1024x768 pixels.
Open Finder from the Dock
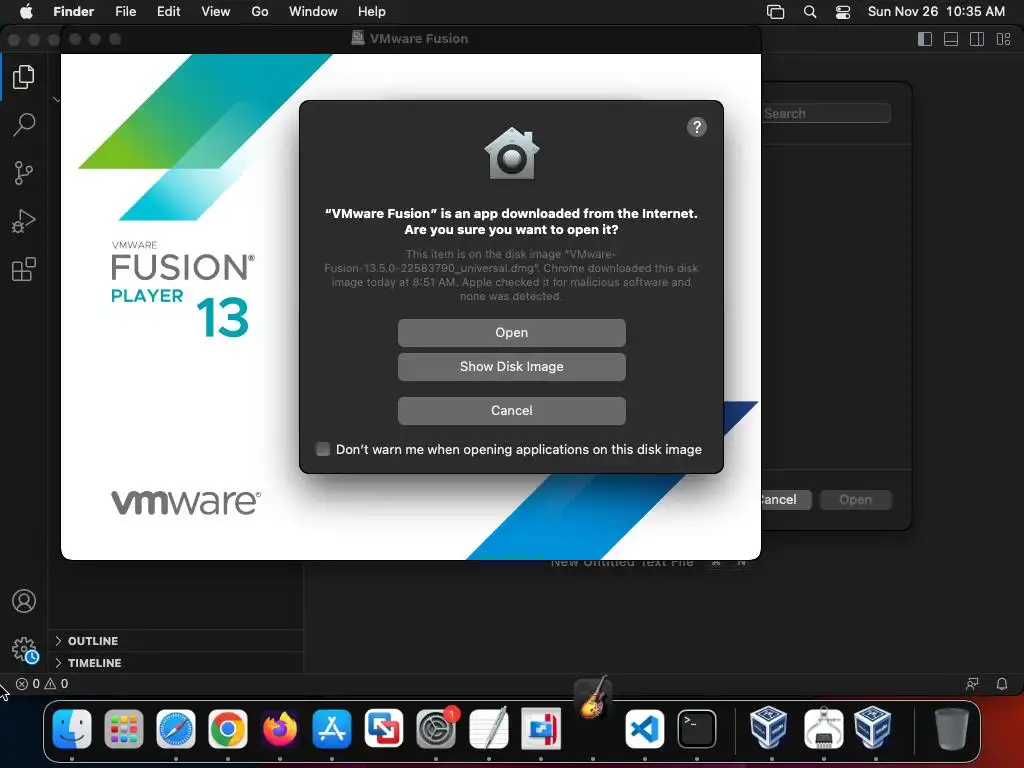coord(72,729)
